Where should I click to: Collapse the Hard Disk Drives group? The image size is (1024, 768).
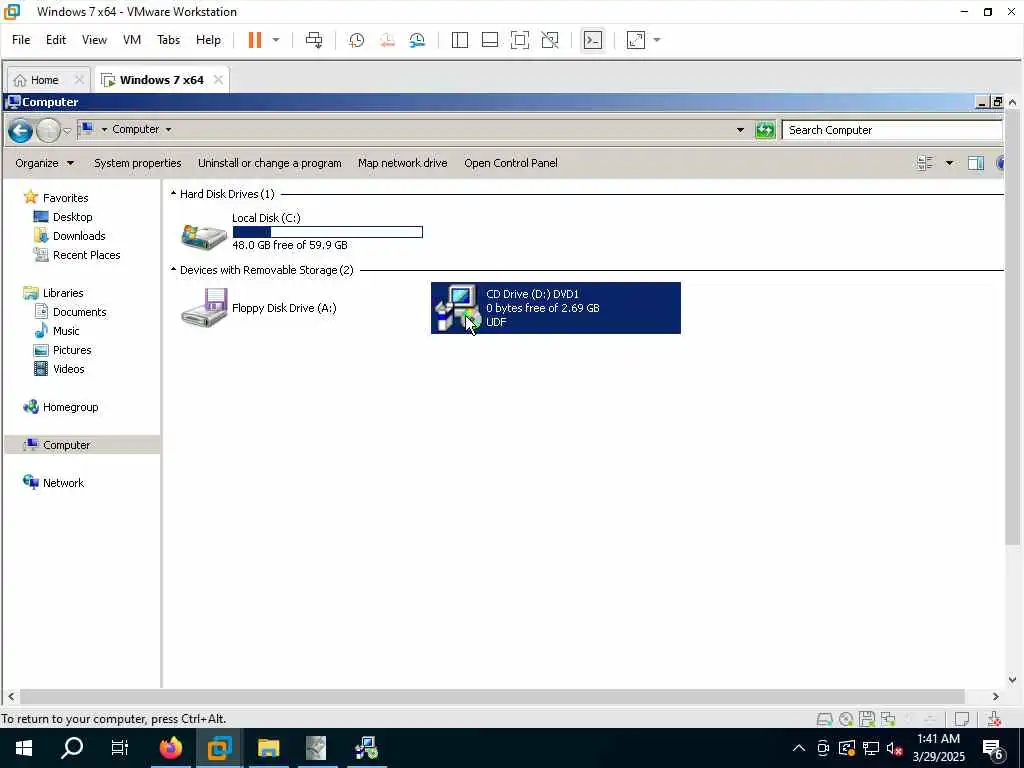[x=174, y=193]
